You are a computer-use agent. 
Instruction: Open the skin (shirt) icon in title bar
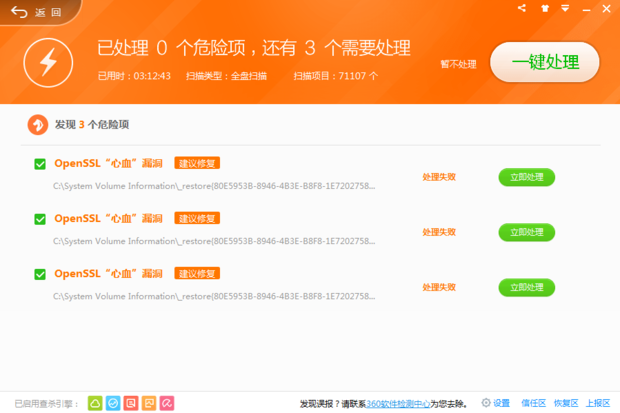tap(545, 8)
